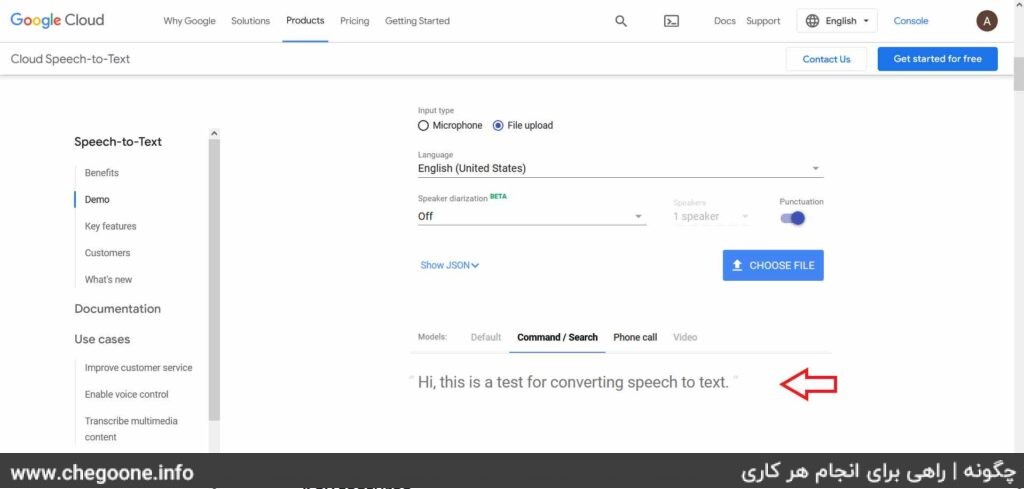Click Get started for free button

[937, 59]
